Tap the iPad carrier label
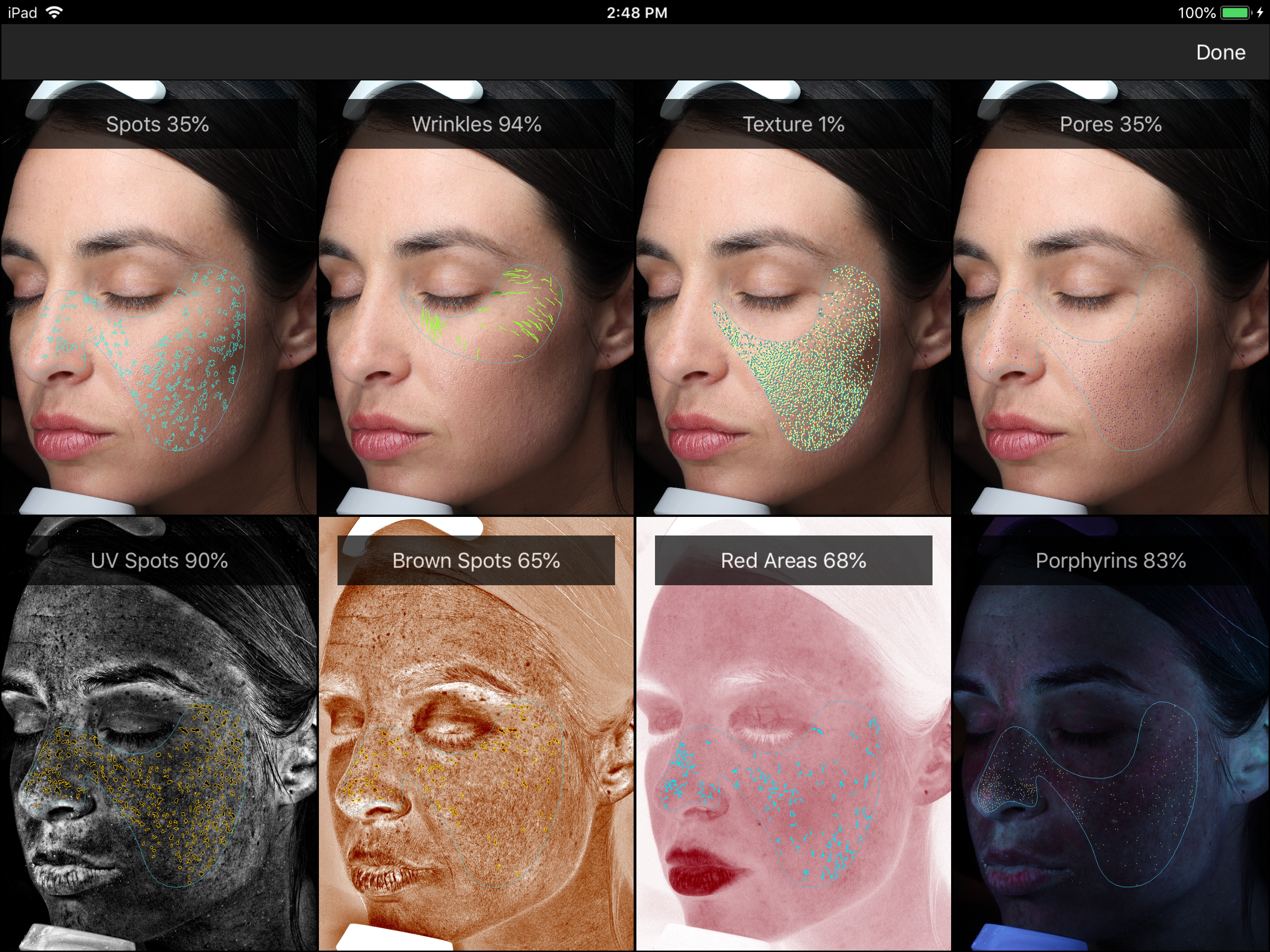The width and height of the screenshot is (1270, 952). coord(22,13)
